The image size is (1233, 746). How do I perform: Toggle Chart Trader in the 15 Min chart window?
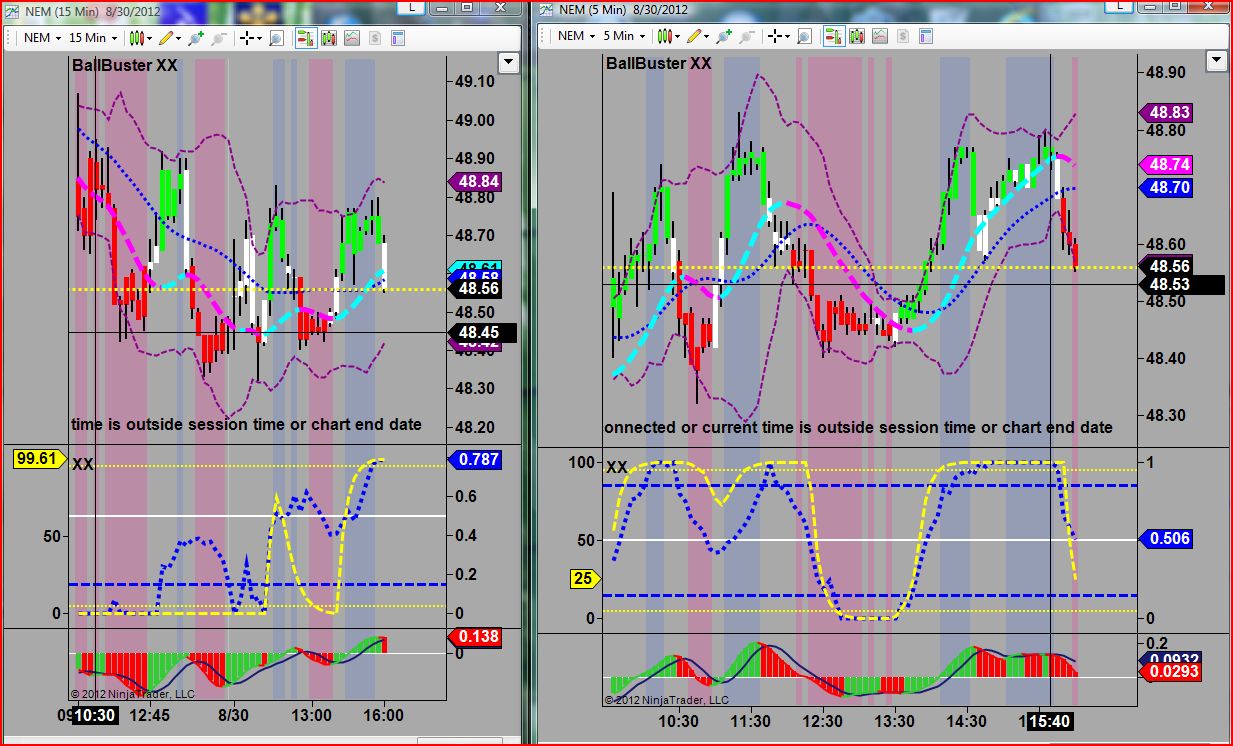pyautogui.click(x=306, y=37)
